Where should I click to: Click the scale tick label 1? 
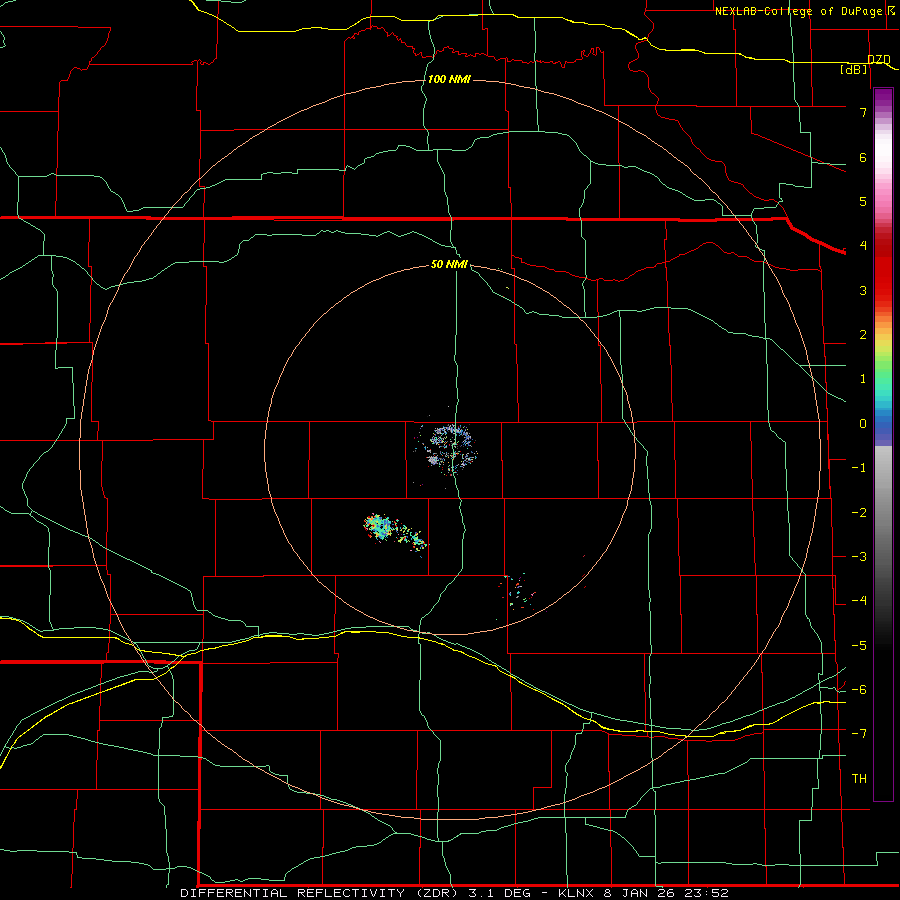pyautogui.click(x=863, y=378)
